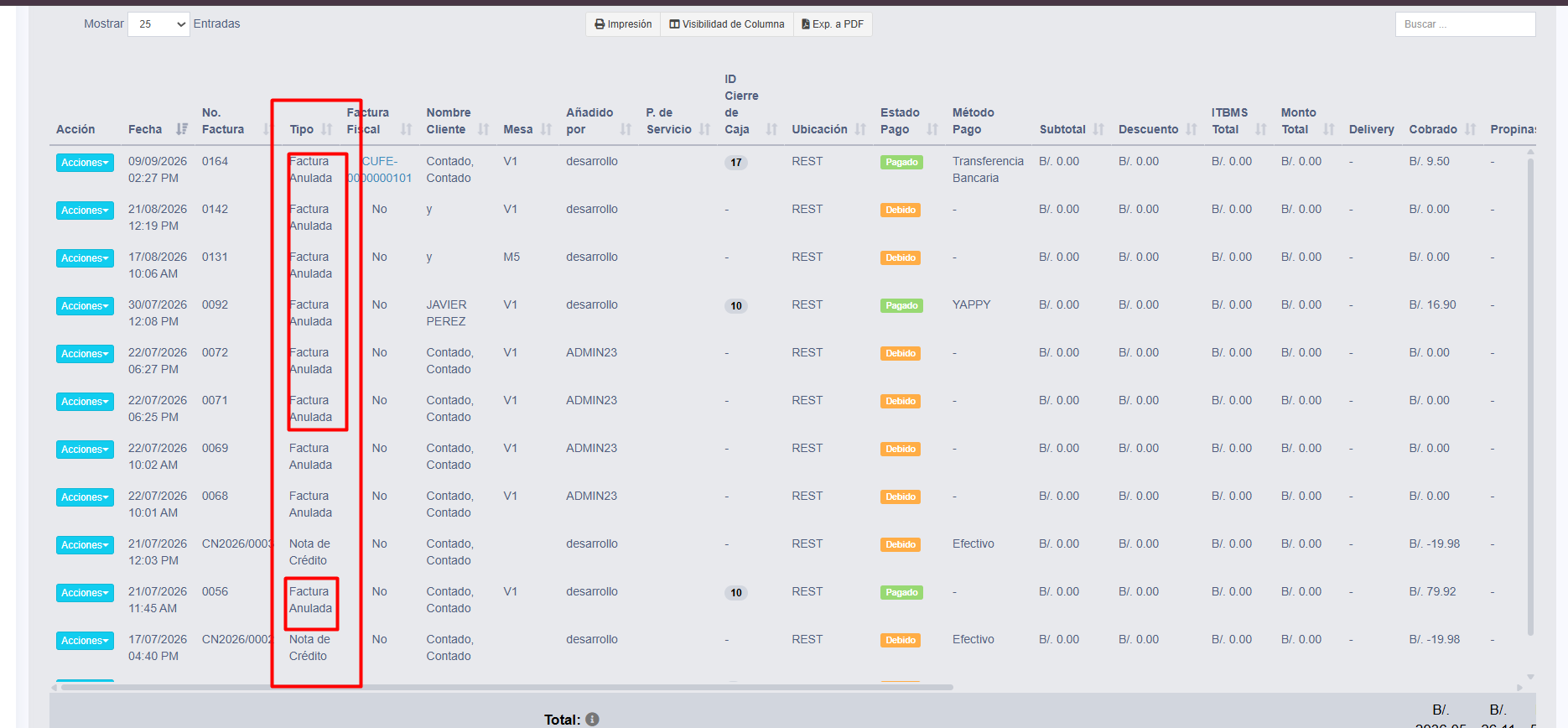Sort by Estado Pago column arrows
1568x728 pixels.
click(932, 129)
